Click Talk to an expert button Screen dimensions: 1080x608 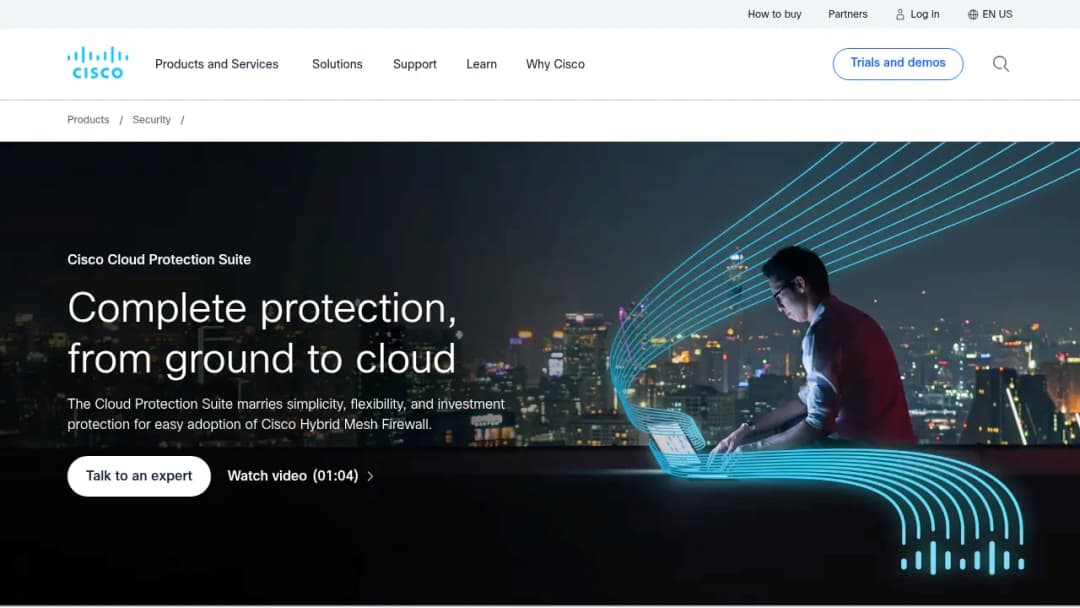tap(138, 476)
